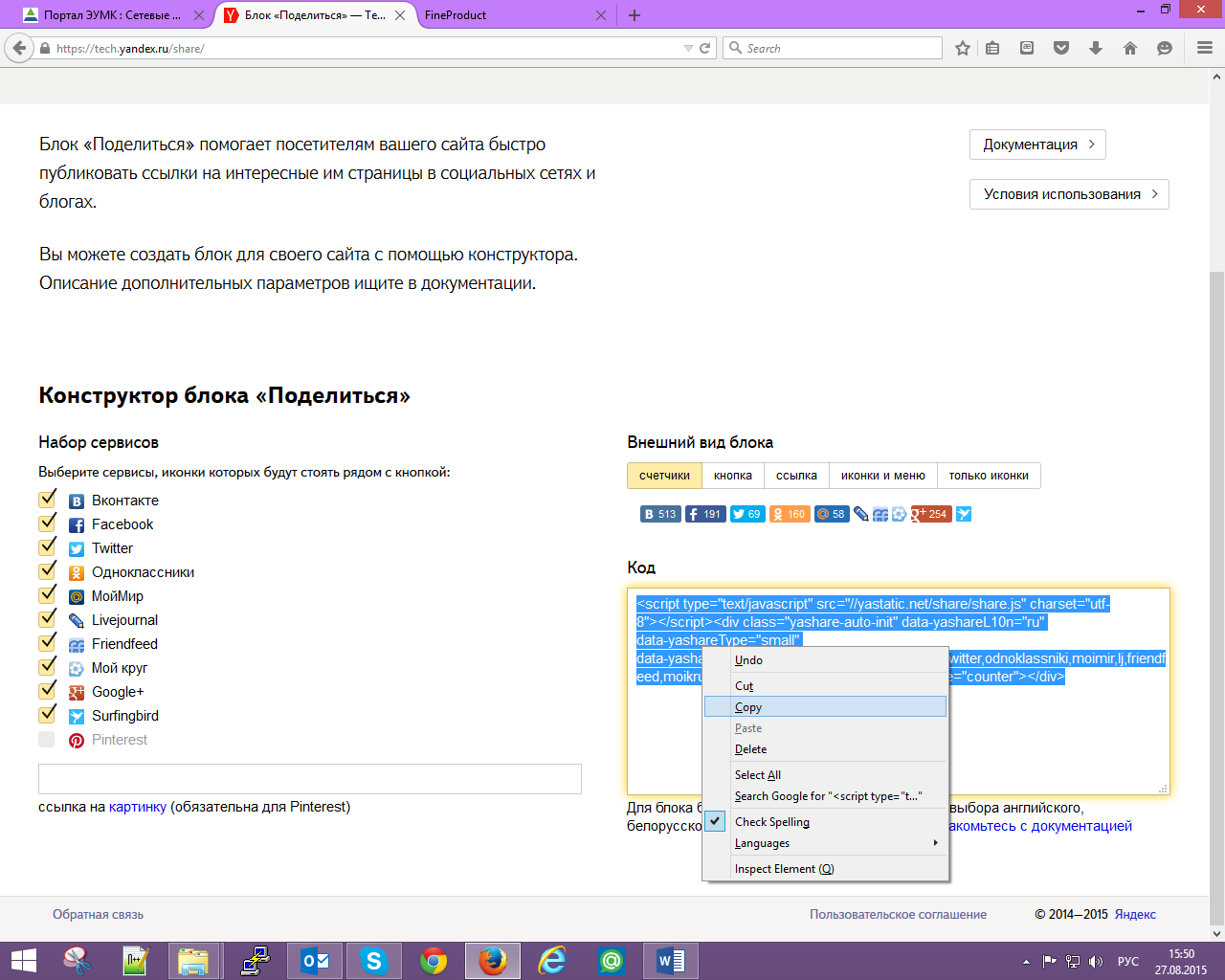Click the Facebook share counter 191

coord(705,514)
